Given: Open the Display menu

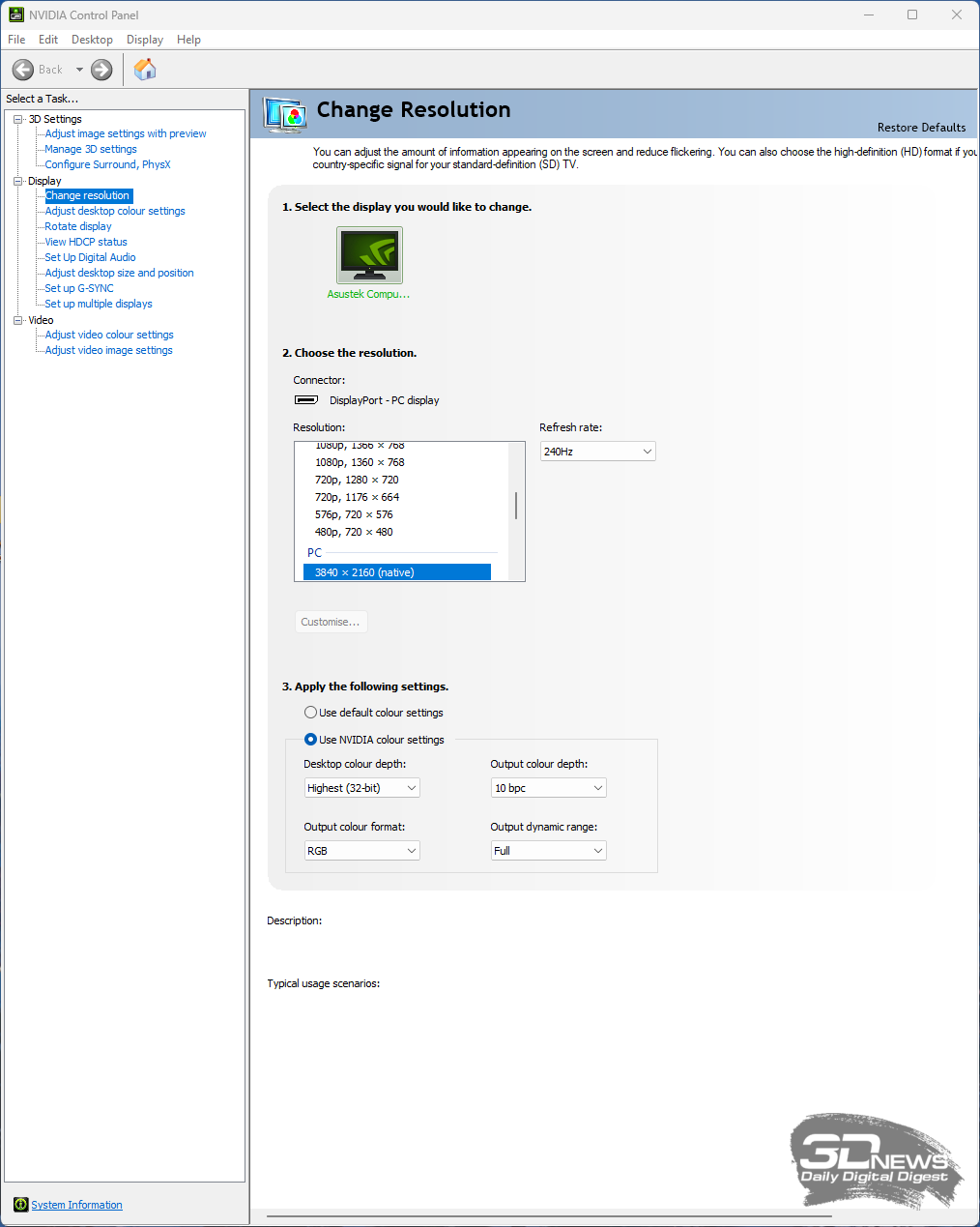Looking at the screenshot, I should [145, 40].
